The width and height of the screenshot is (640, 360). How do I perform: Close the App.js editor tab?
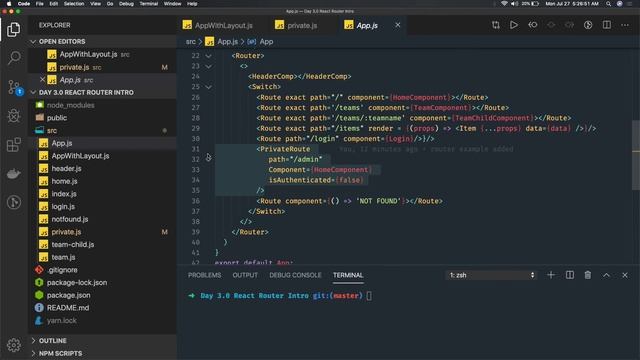tap(398, 25)
